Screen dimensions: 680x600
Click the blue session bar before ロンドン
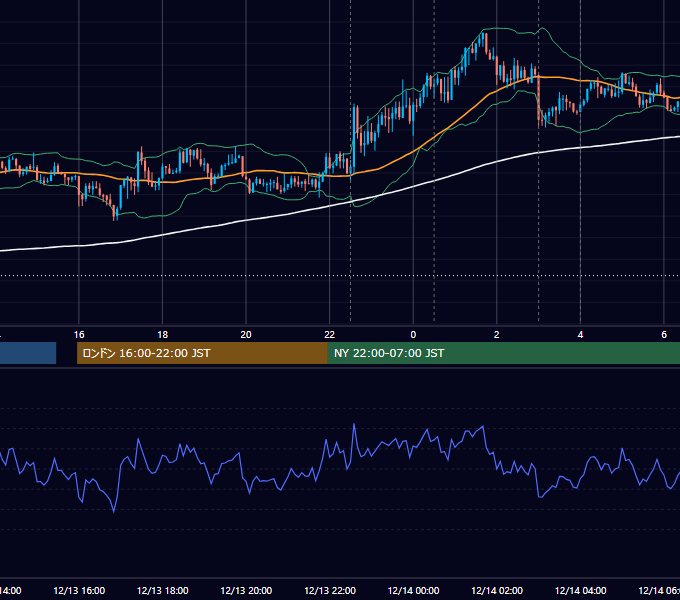click(28, 353)
